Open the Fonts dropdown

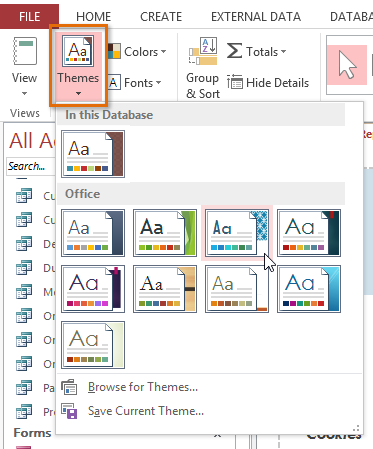coord(135,82)
